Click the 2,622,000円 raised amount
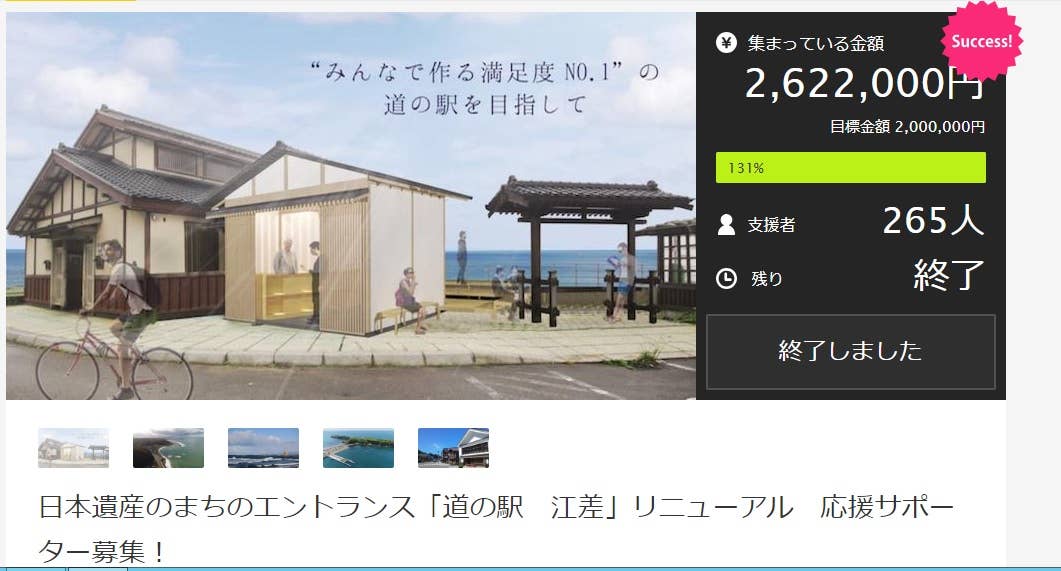 (x=864, y=84)
